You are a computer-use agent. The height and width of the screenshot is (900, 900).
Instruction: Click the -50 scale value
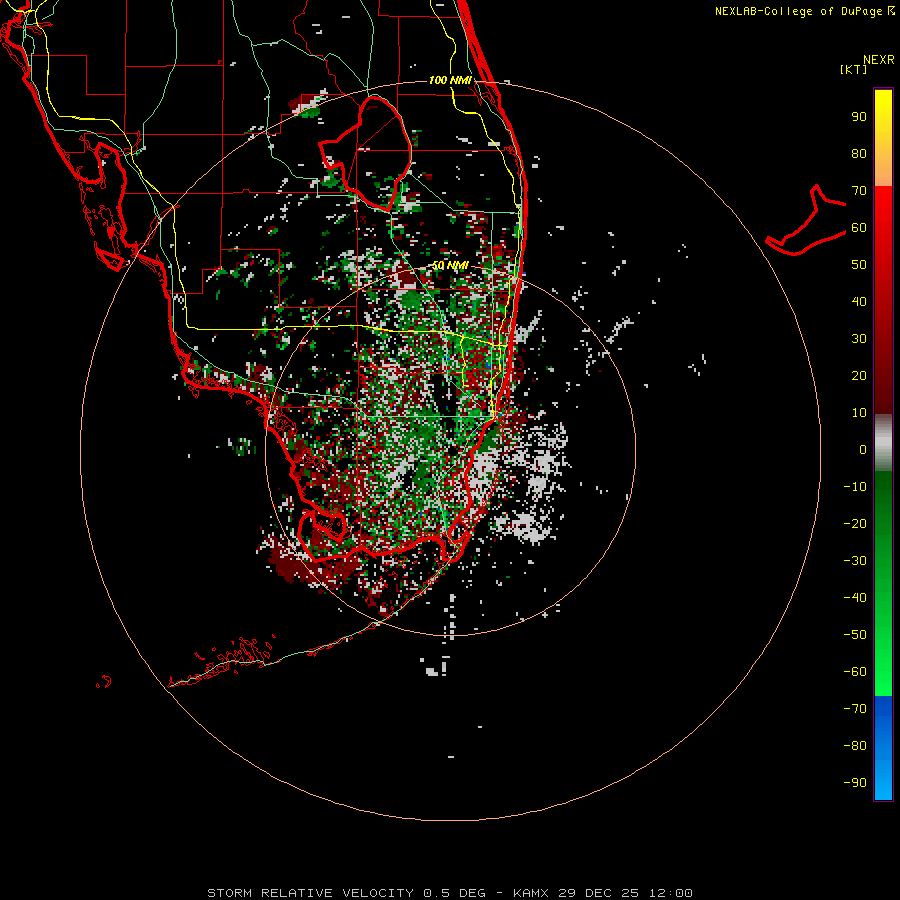point(855,634)
